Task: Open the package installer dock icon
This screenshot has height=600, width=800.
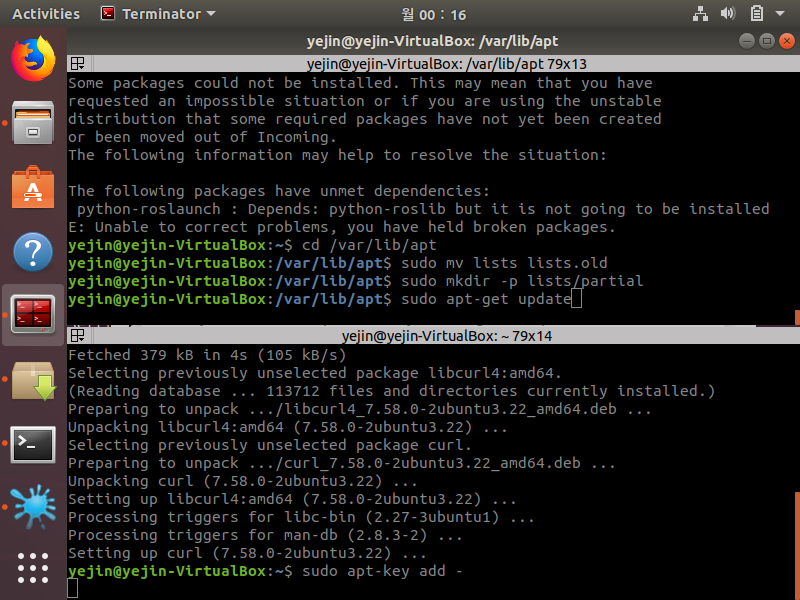Action: coord(33,380)
